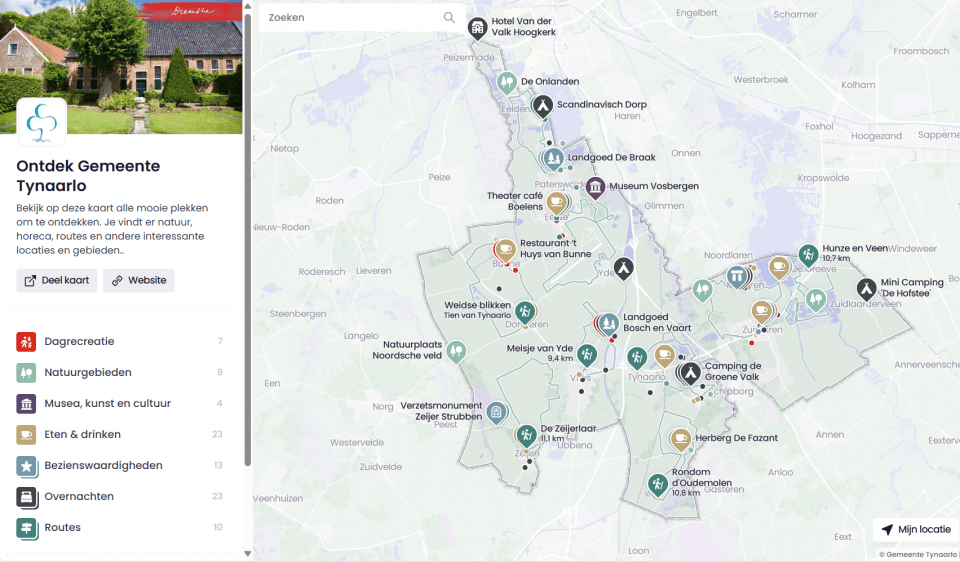The width and height of the screenshot is (960, 562).
Task: Click the Hotel Van der Valk Hoogkerk marker
Action: click(479, 27)
